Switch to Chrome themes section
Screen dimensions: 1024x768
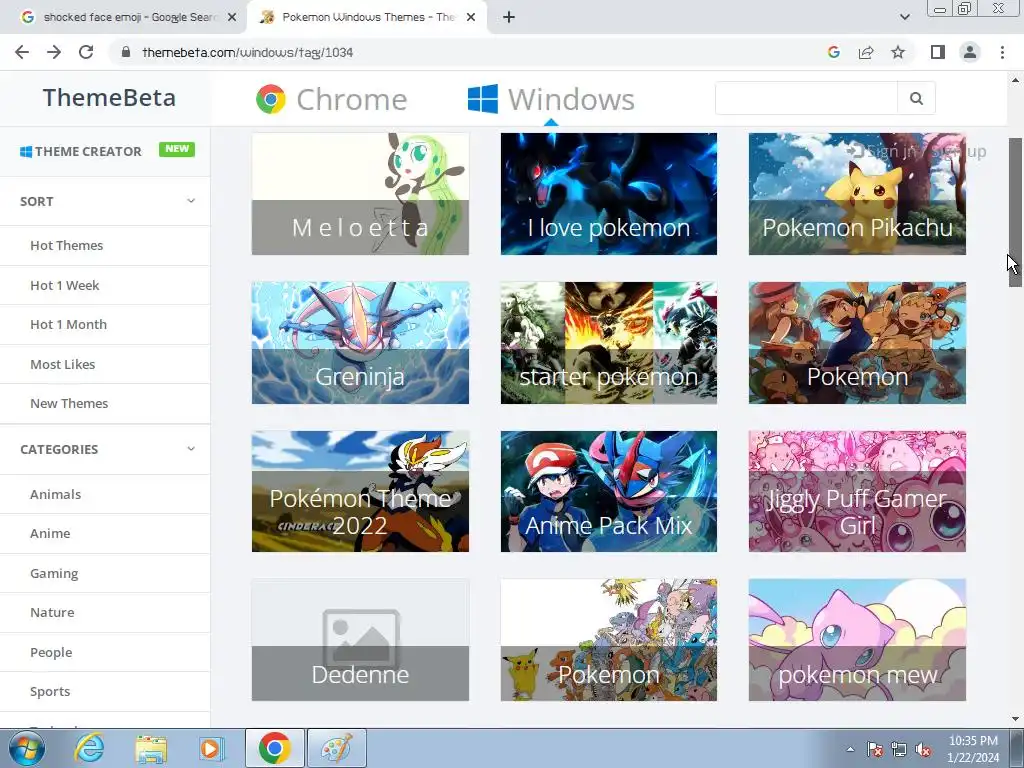332,99
